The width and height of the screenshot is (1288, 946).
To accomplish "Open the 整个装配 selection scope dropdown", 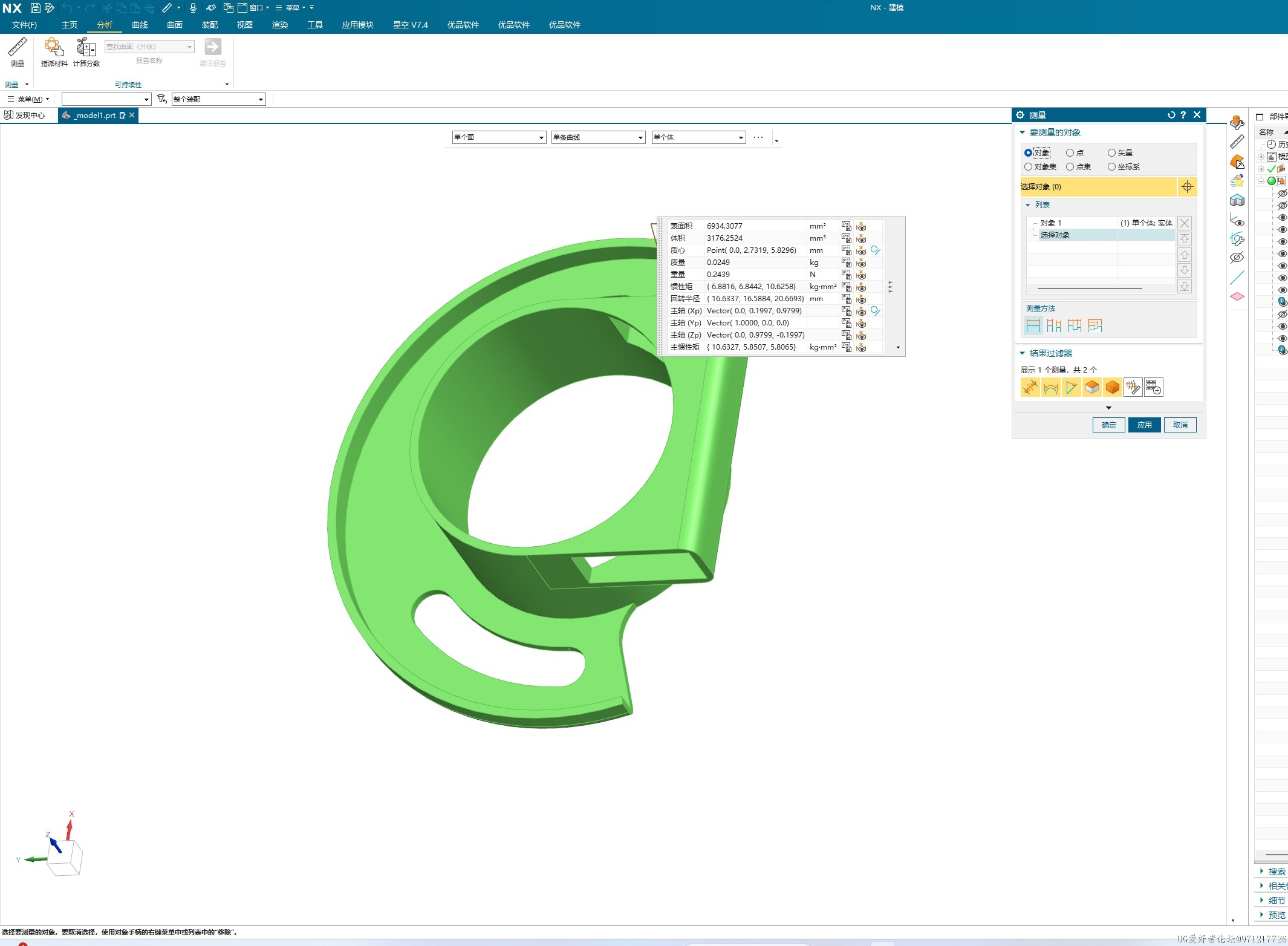I will point(219,99).
